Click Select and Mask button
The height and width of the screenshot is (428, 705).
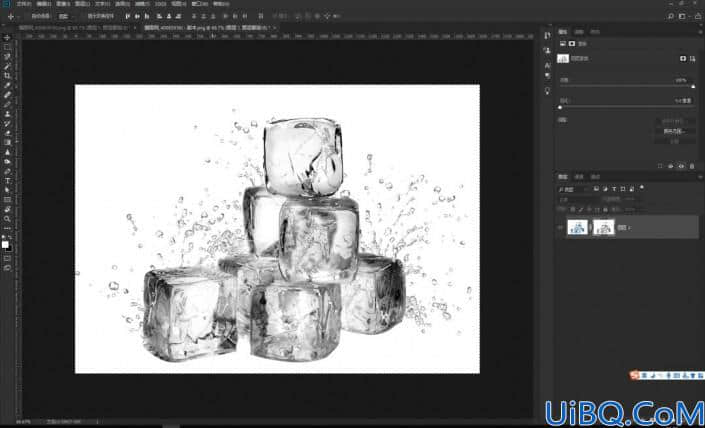click(x=673, y=121)
